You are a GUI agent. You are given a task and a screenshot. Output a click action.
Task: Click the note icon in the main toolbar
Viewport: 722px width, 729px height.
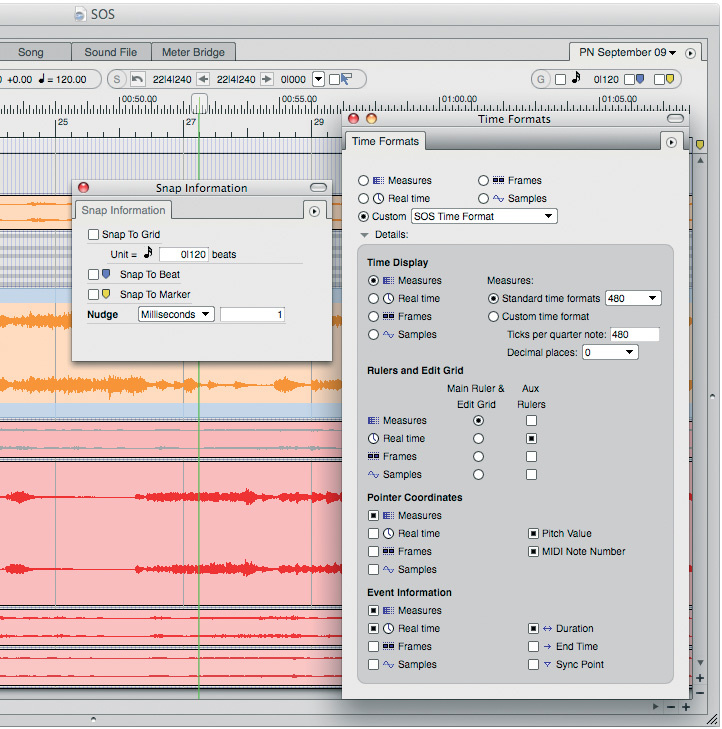coord(576,77)
